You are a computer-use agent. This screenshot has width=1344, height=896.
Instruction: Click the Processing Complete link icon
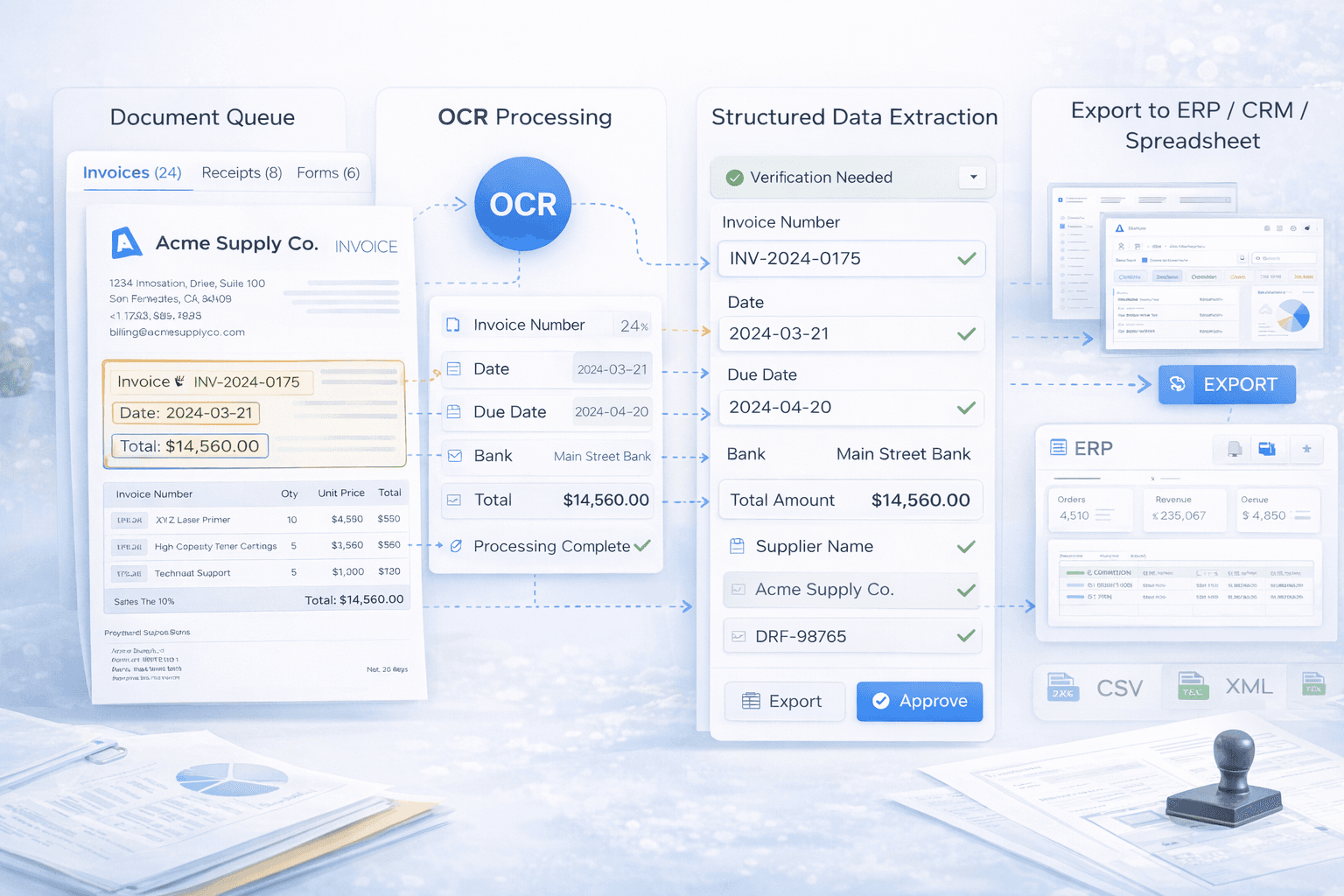coord(456,546)
